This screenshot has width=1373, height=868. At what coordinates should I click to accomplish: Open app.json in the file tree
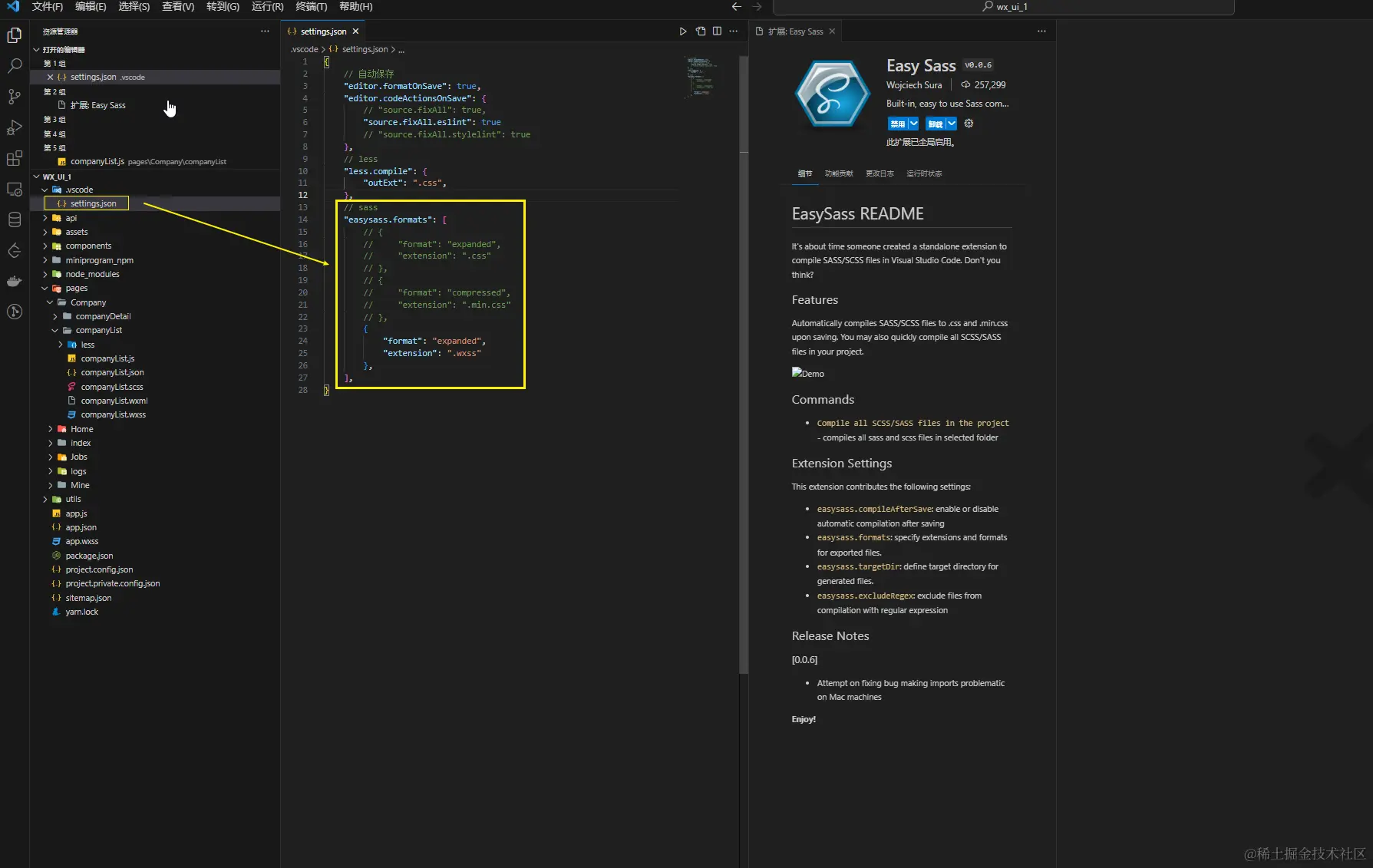81,528
